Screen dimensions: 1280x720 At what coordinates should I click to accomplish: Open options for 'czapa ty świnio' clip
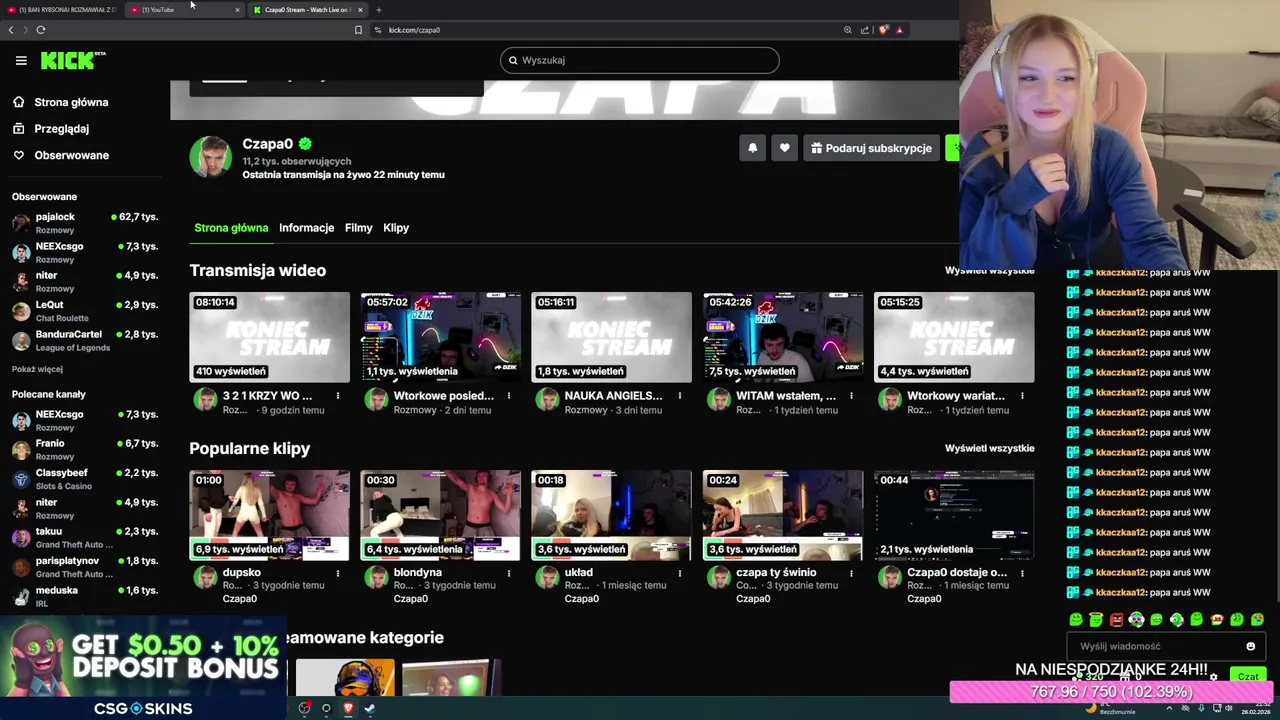click(851, 573)
